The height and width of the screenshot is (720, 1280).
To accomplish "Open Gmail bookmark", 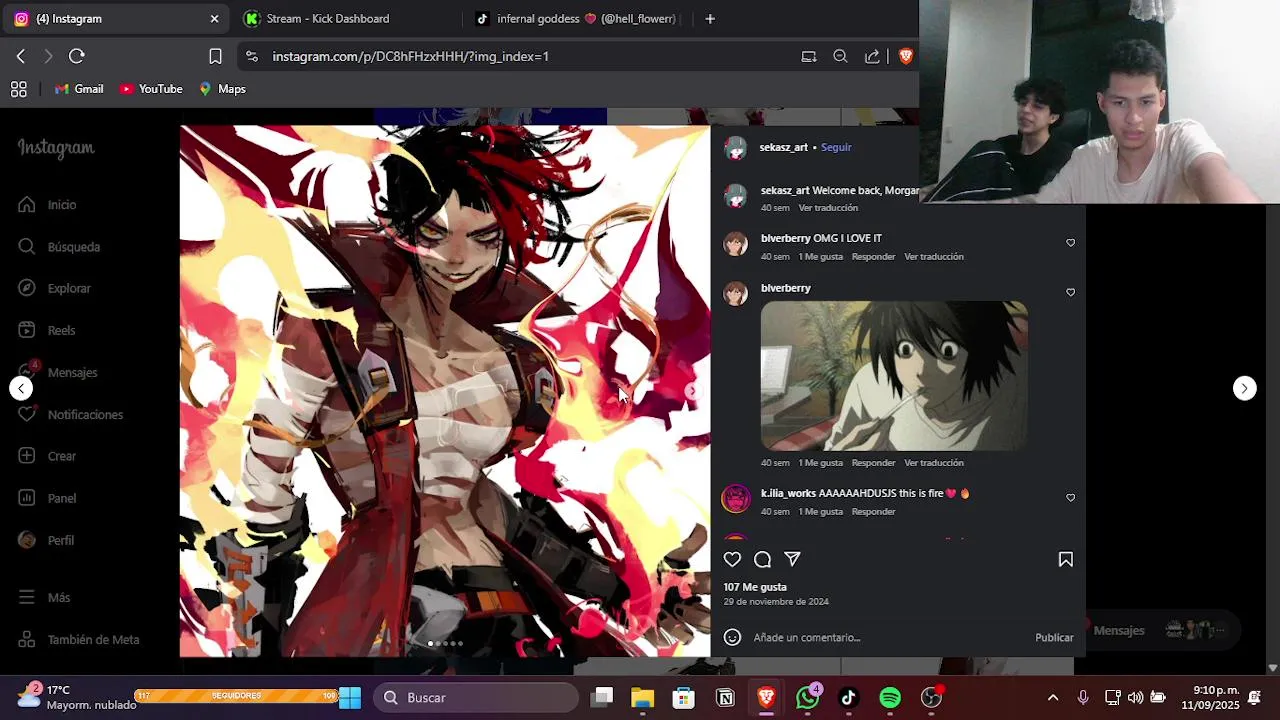I will pos(79,89).
